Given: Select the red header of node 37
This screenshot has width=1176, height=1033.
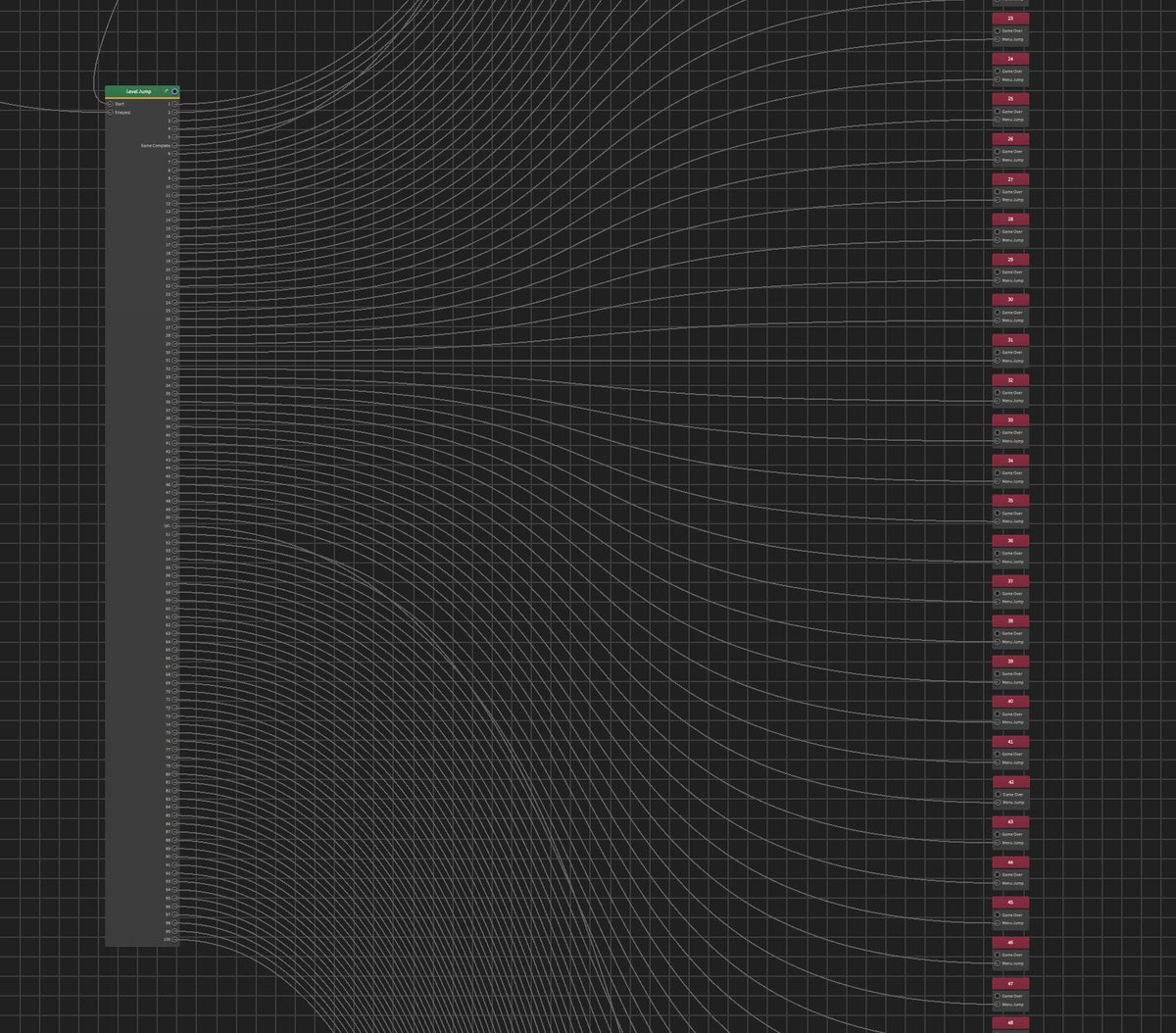Looking at the screenshot, I should tap(1010, 580).
